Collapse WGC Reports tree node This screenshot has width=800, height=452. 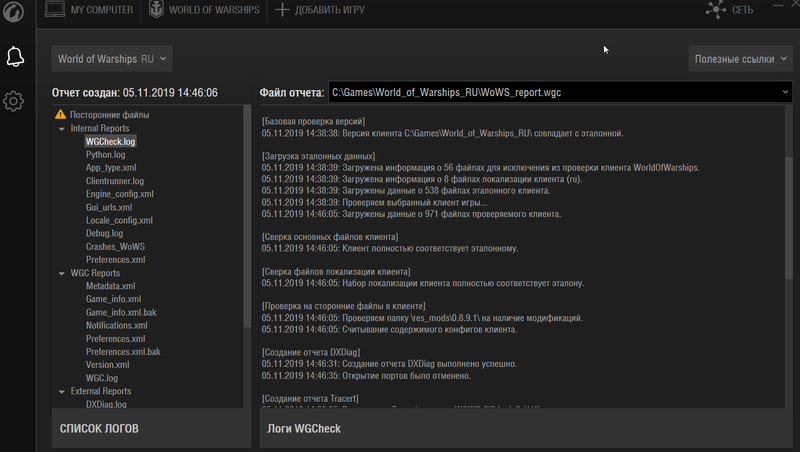coord(62,273)
